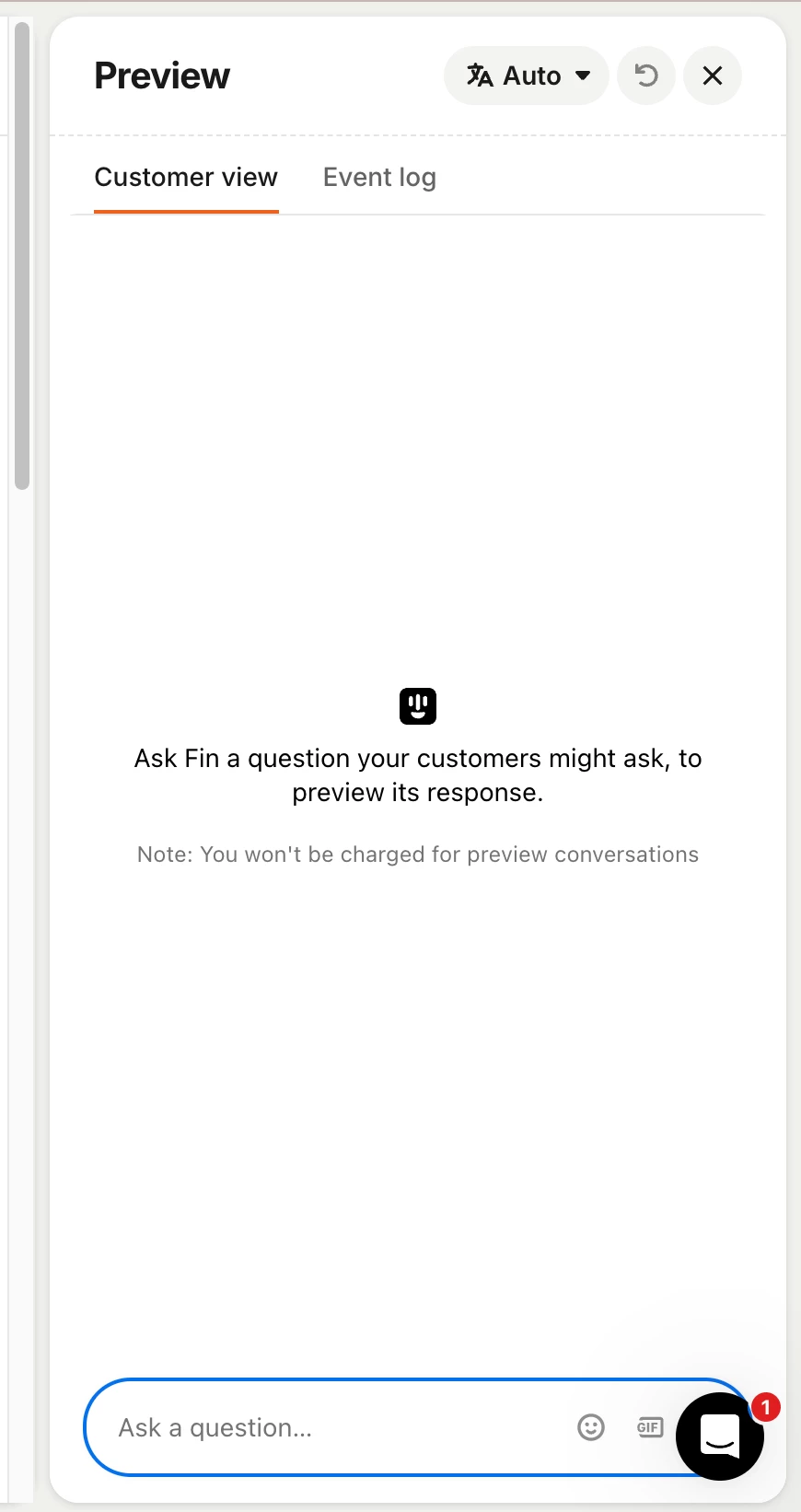Click the translate icon beside Auto
Viewport: 801px width, 1512px height.
pos(479,76)
